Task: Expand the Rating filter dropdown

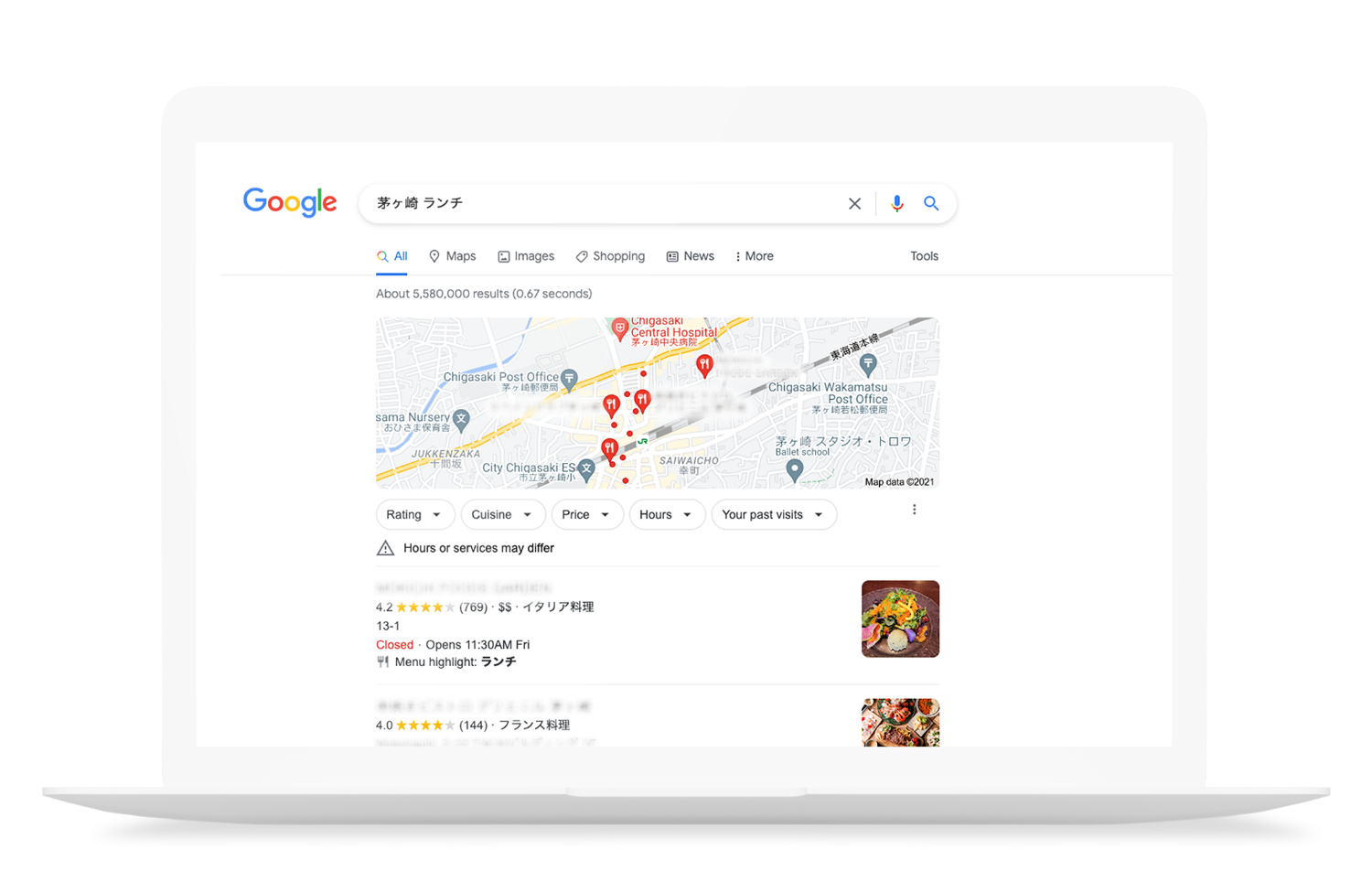Action: tap(414, 515)
